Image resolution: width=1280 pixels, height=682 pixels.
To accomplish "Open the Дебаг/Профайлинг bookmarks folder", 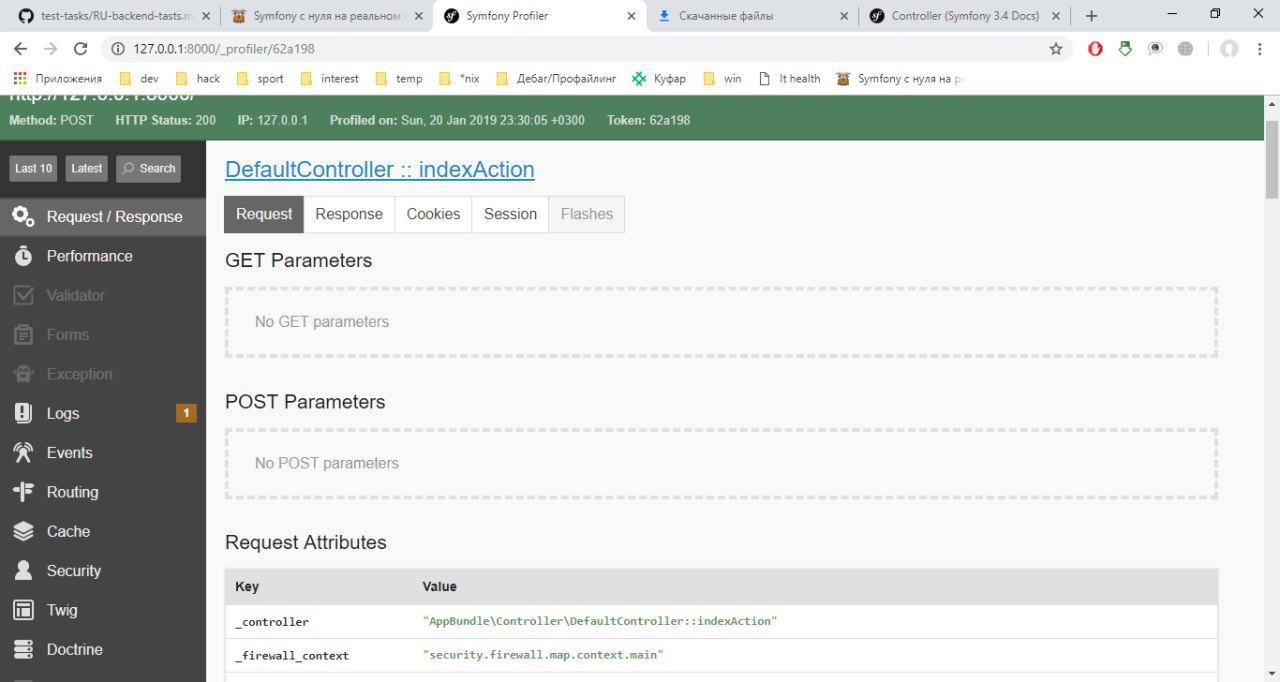I will click(556, 78).
